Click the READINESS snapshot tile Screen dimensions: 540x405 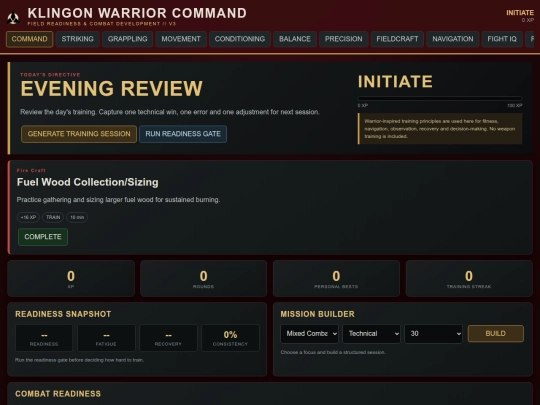point(44,338)
